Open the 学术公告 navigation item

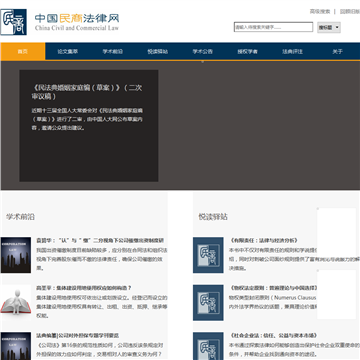(x=203, y=52)
